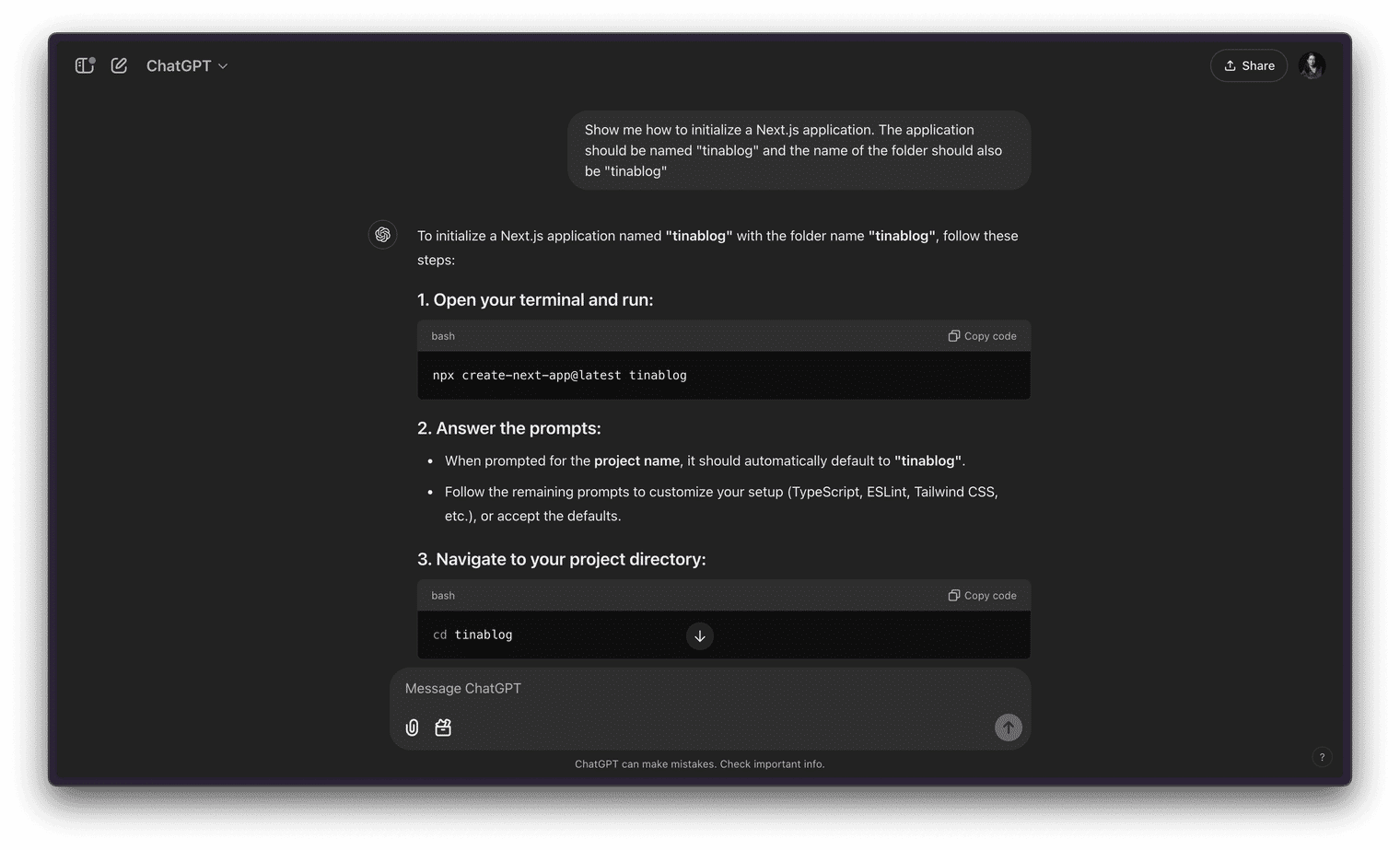Open the user profile avatar menu

click(1312, 65)
